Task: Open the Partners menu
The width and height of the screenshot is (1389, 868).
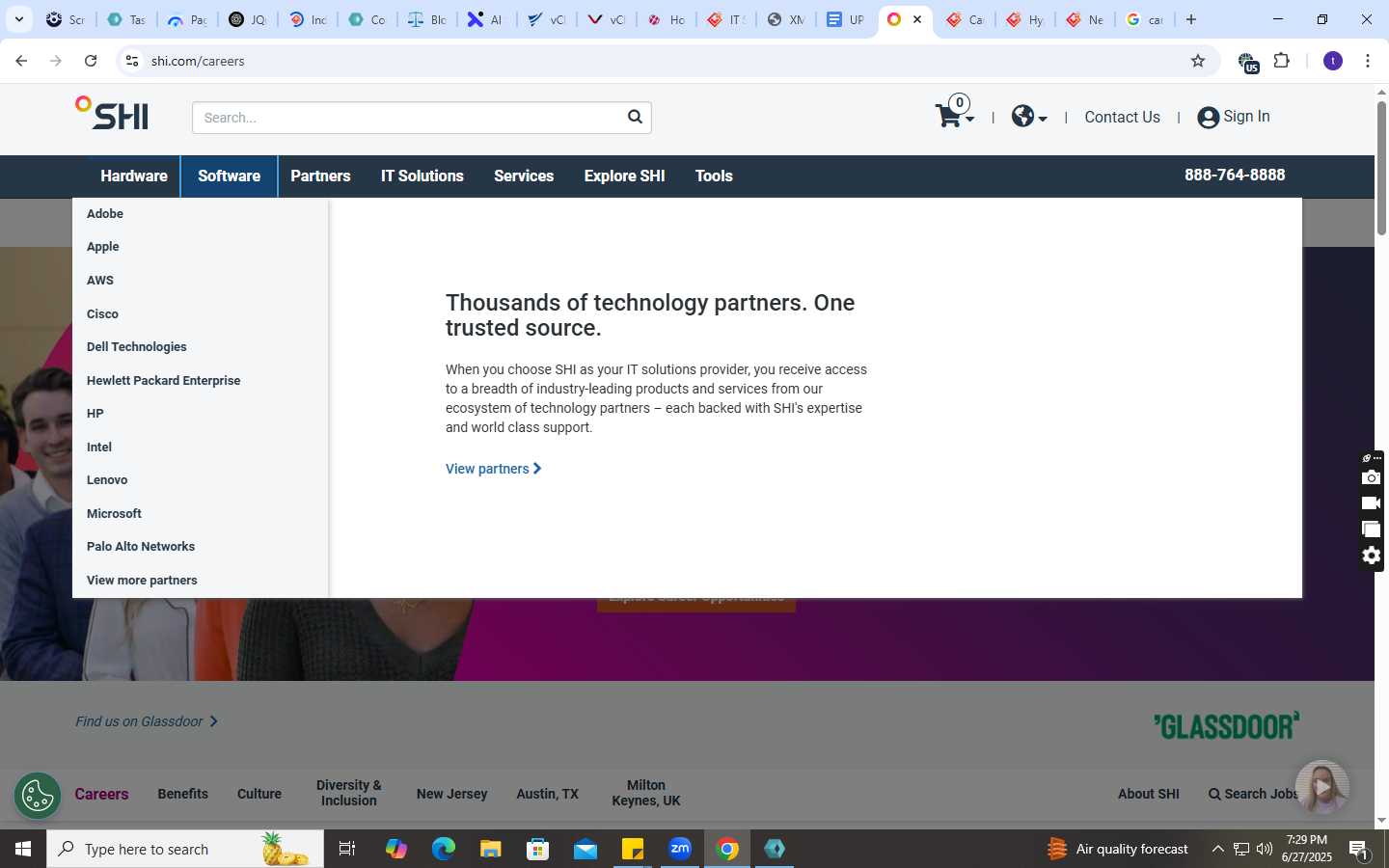Action: 320,176
